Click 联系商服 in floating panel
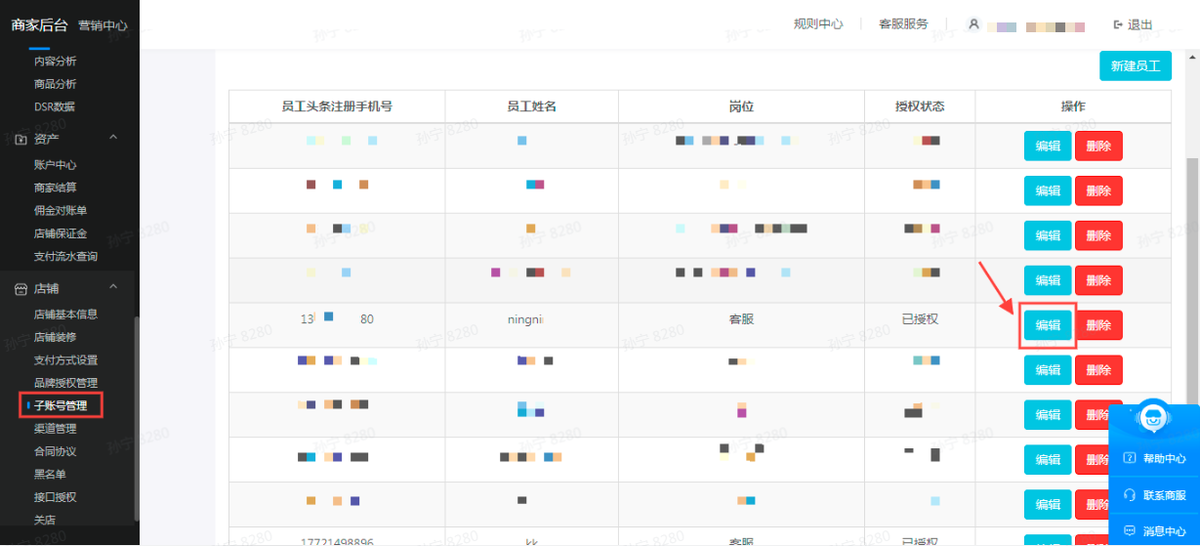 (x=1165, y=495)
